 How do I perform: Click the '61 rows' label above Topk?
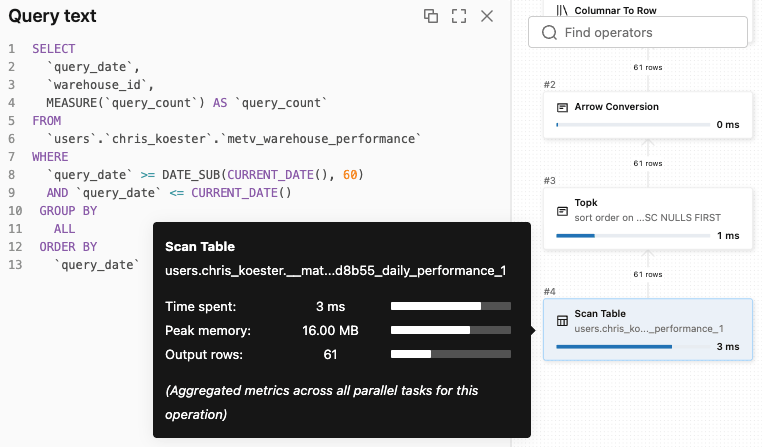(647, 163)
